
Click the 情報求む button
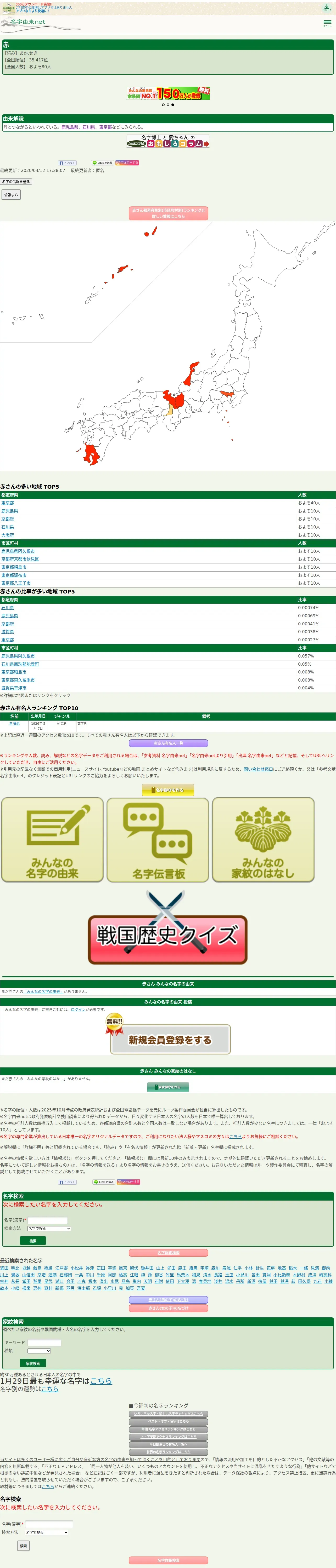pyautogui.click(x=11, y=195)
